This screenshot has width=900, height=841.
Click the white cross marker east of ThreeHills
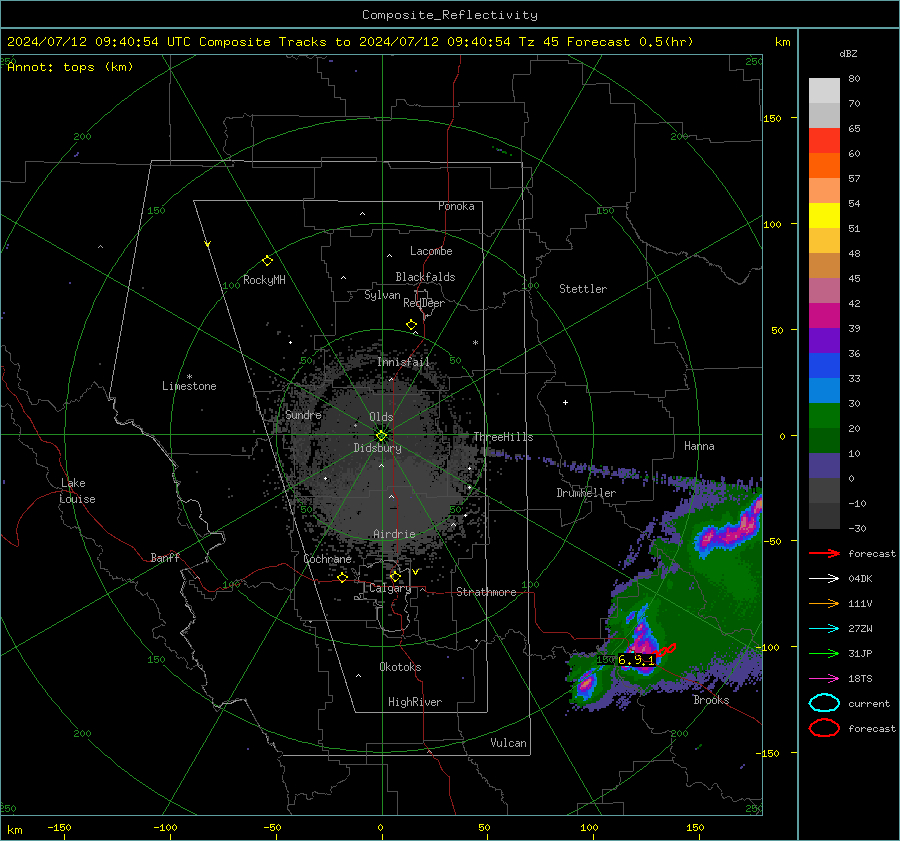point(565,402)
